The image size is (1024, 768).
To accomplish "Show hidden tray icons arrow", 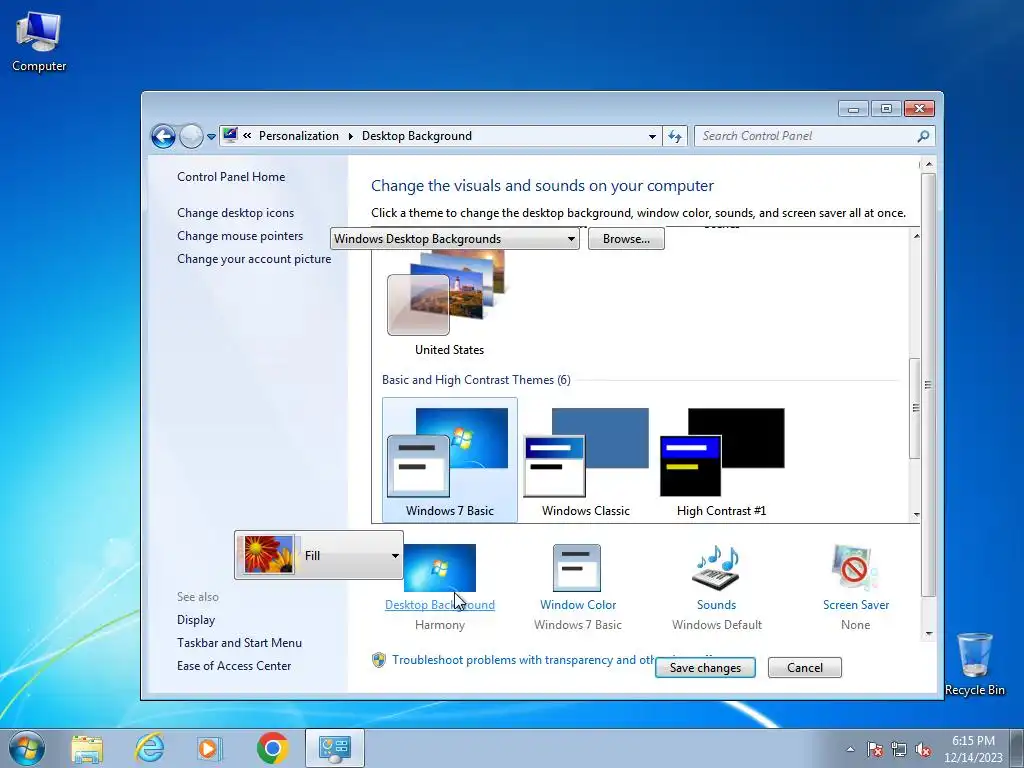I will click(x=850, y=749).
